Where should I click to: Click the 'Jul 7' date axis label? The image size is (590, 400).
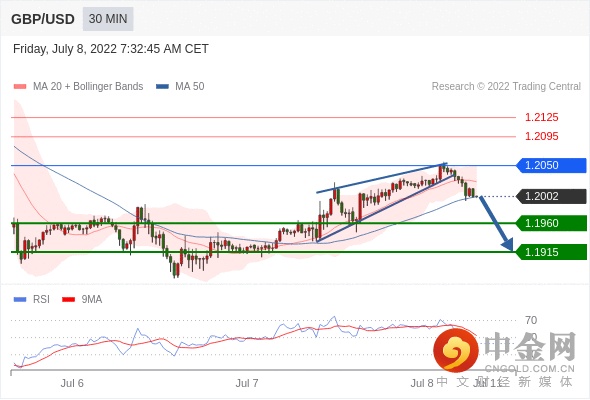(x=247, y=383)
